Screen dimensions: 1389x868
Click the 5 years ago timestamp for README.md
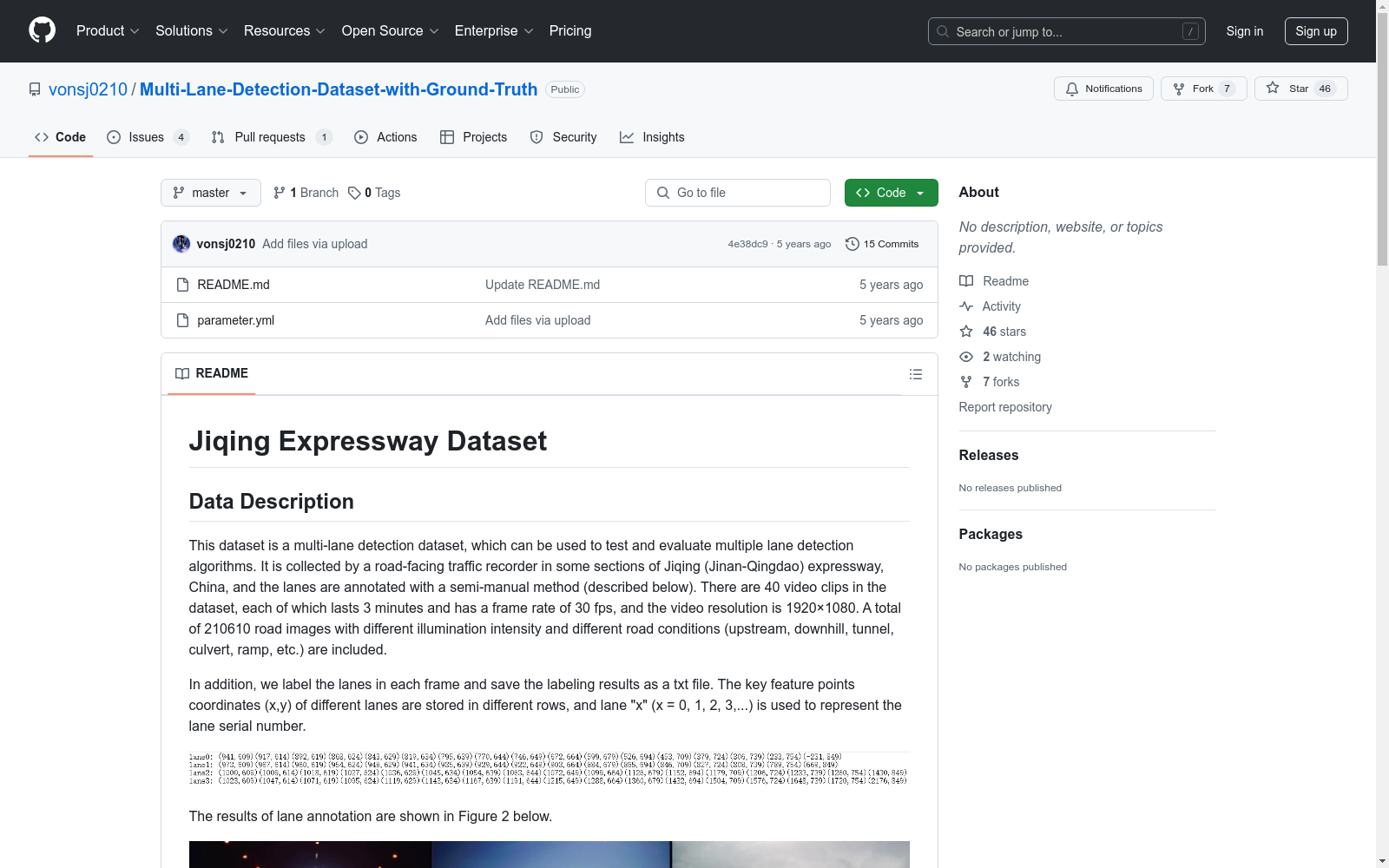click(x=891, y=285)
